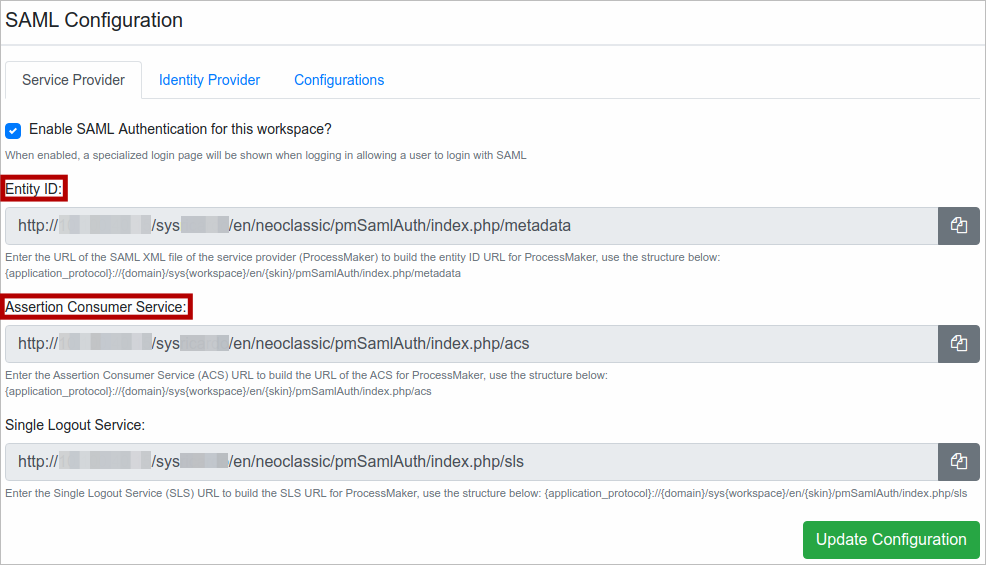Click the 'Enable SAML Authentication for this workspace?' label

click(180, 129)
